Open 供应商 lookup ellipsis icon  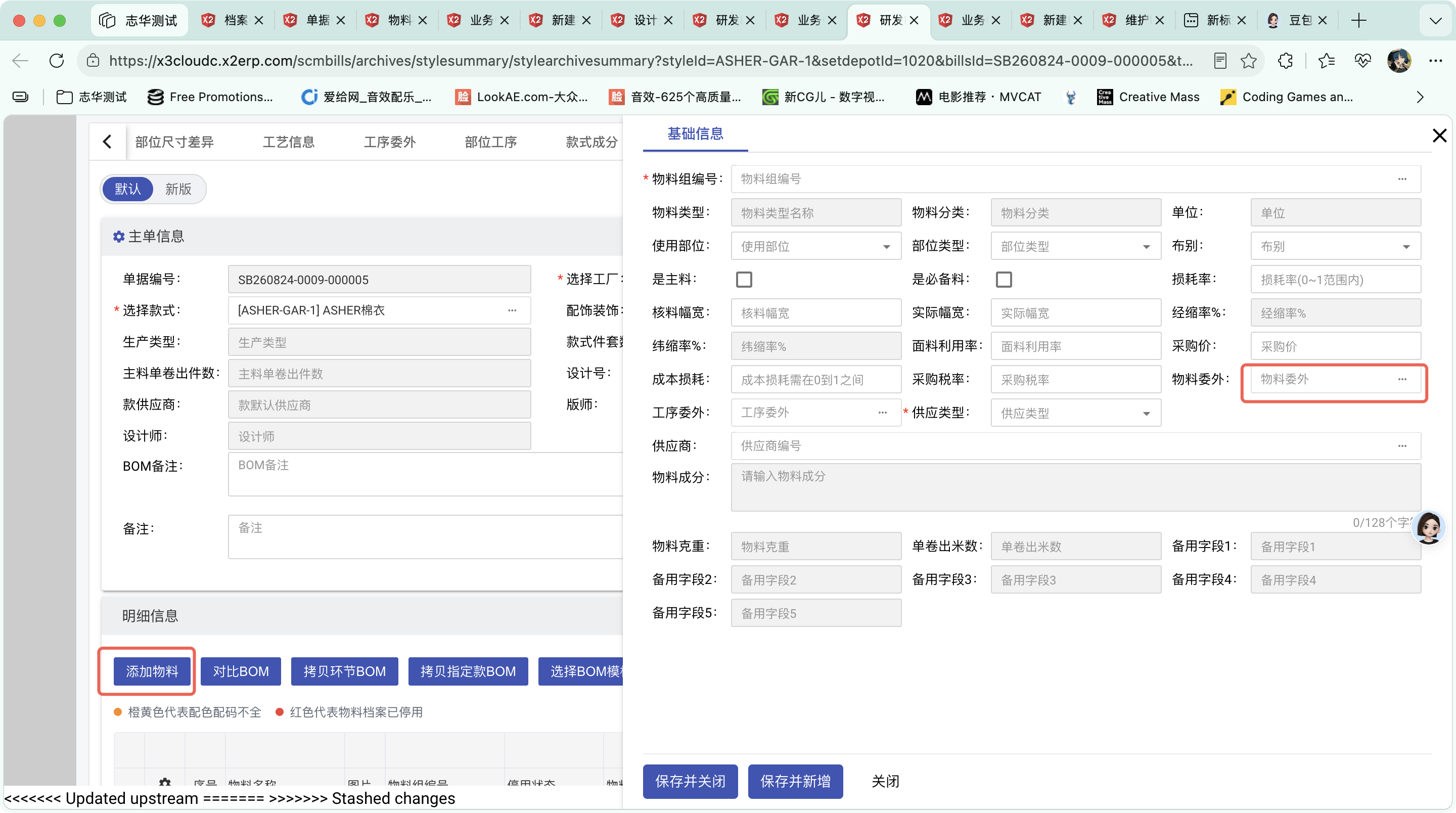1402,446
